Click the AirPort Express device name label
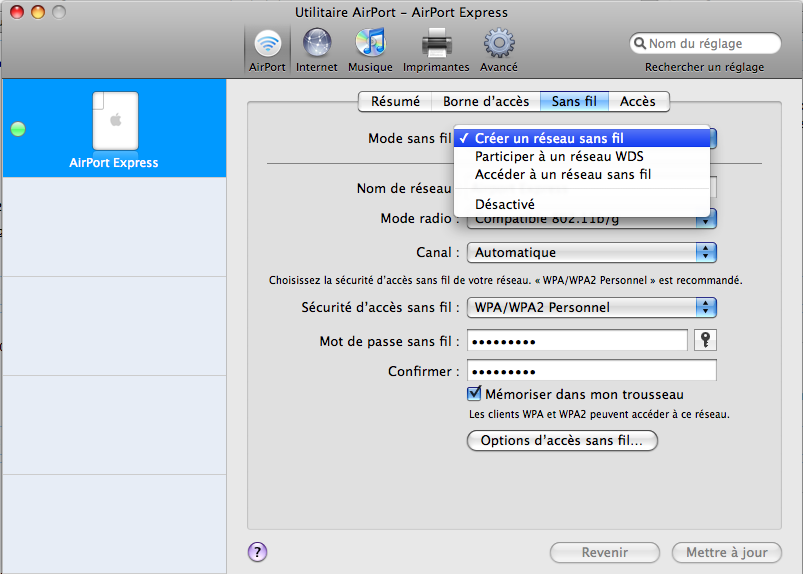Screen dimensions: 803x574 click(114, 163)
